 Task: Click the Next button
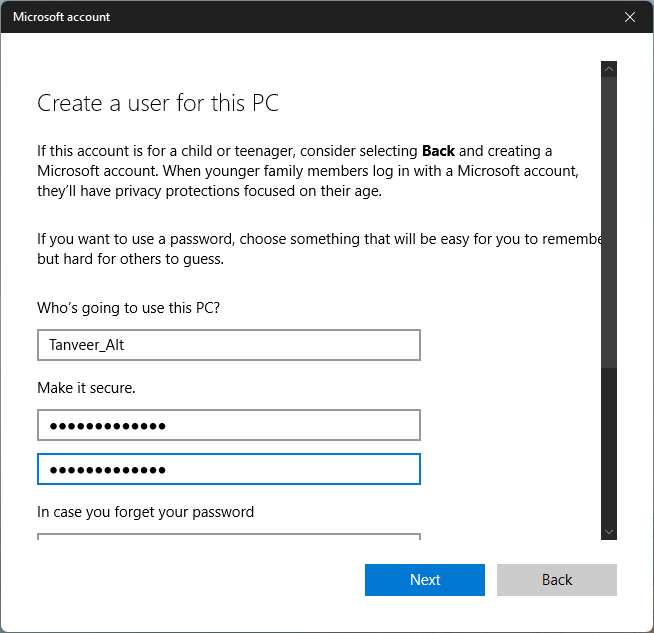[425, 580]
